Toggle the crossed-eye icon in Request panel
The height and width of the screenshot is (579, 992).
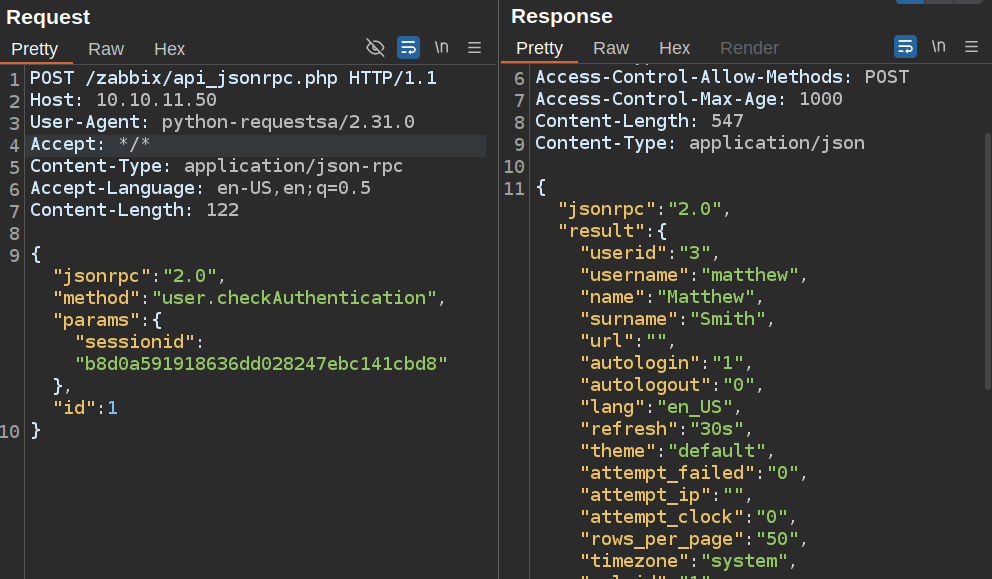(375, 47)
